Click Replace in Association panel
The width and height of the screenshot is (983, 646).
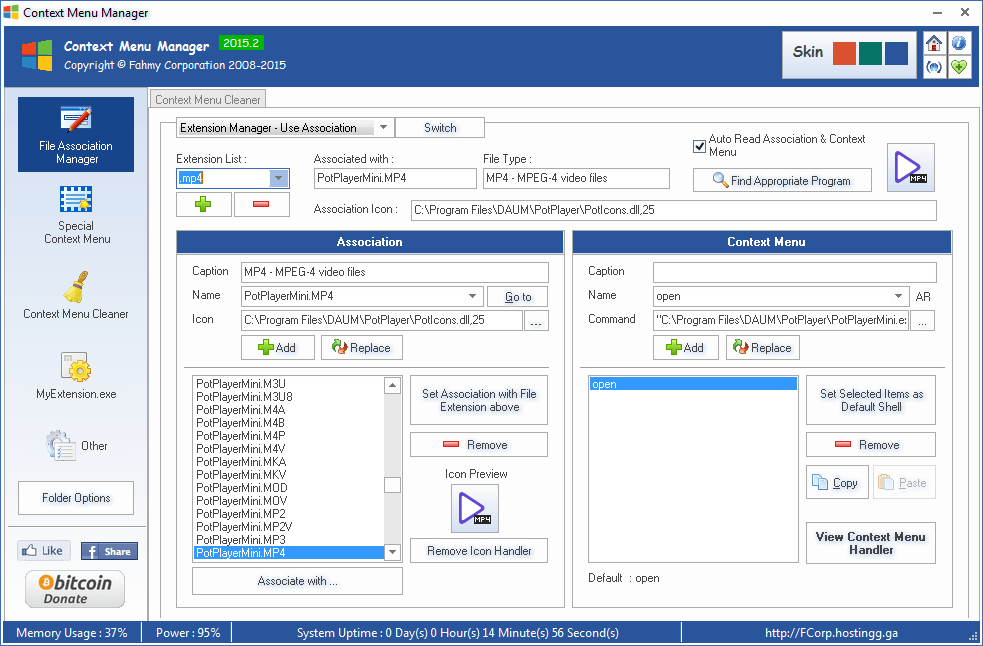point(362,347)
